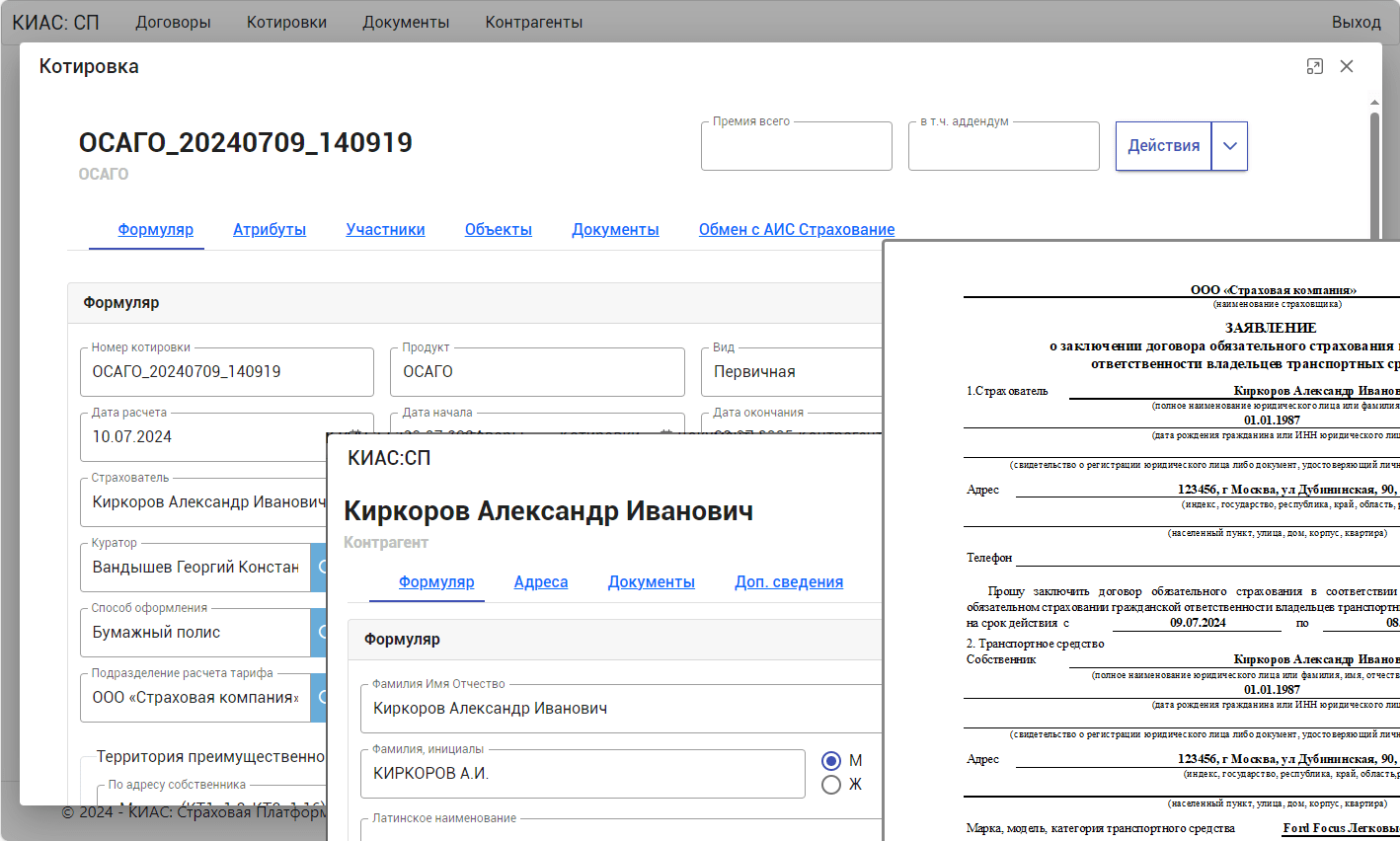The height and width of the screenshot is (841, 1400).
Task: Select Формуляр tab in Контрагент window
Action: click(x=436, y=582)
